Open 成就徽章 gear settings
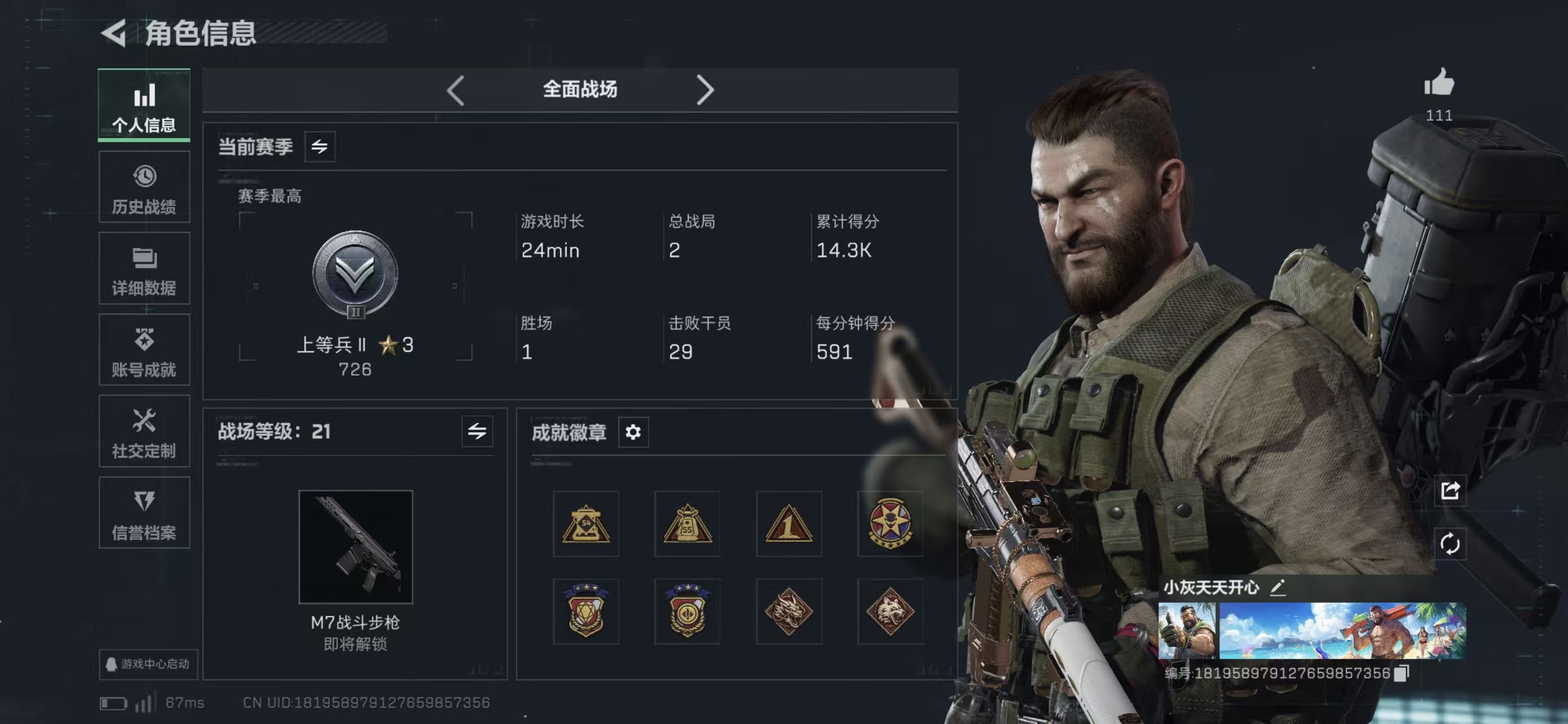Viewport: 1568px width, 724px height. click(633, 432)
